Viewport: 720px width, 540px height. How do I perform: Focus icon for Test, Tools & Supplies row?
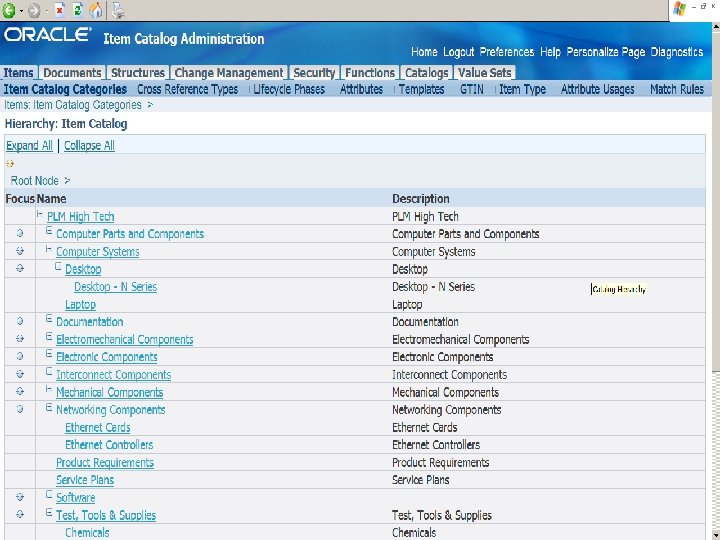[20, 514]
